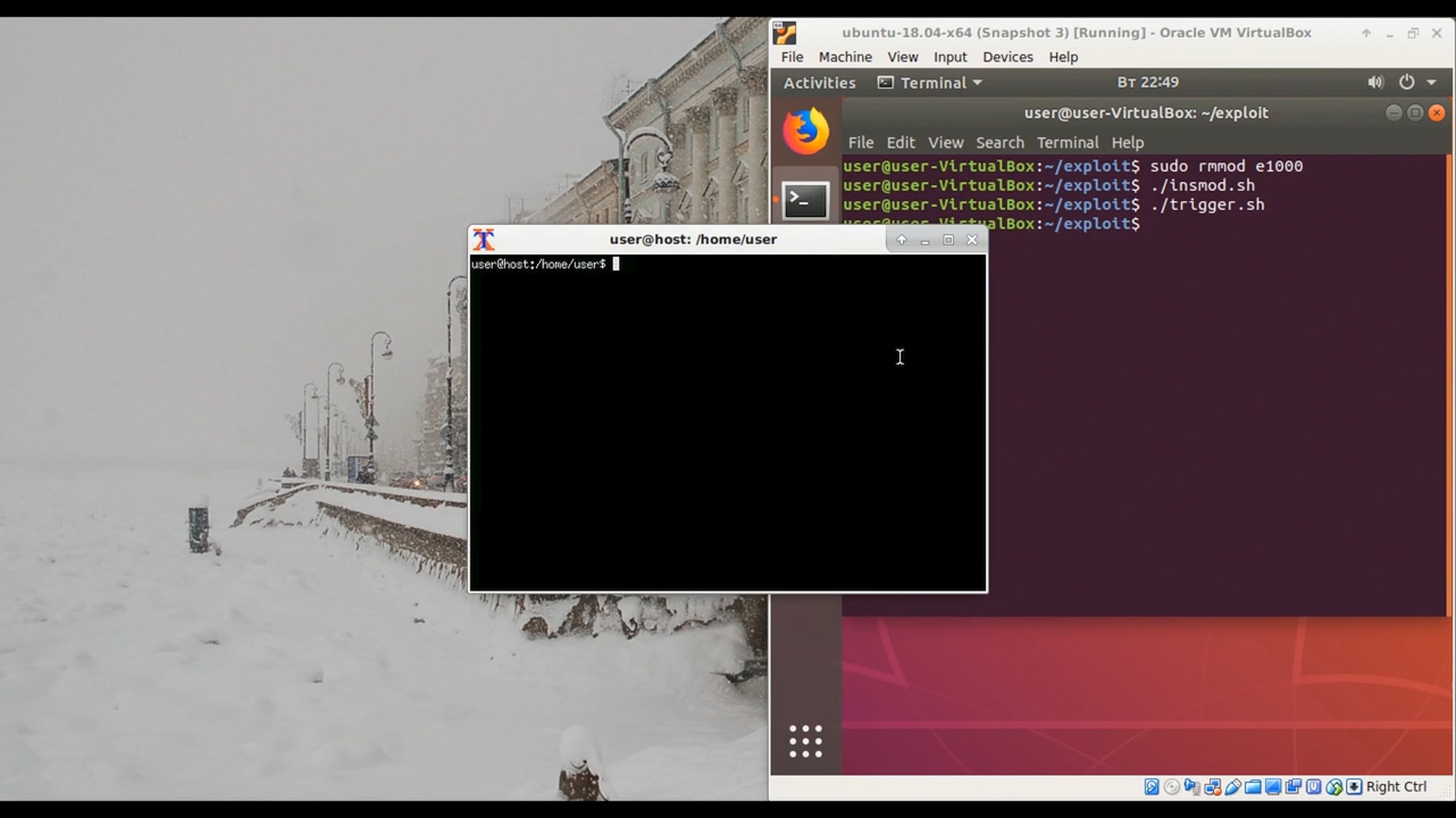Click the hard disk activity indicator
Screen dimensions: 1456x818
click(1151, 787)
